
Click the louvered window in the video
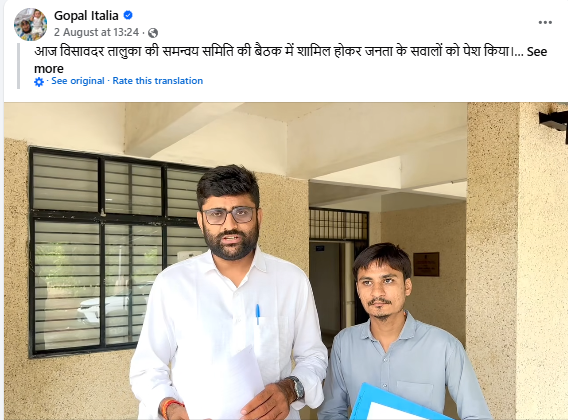116,251
